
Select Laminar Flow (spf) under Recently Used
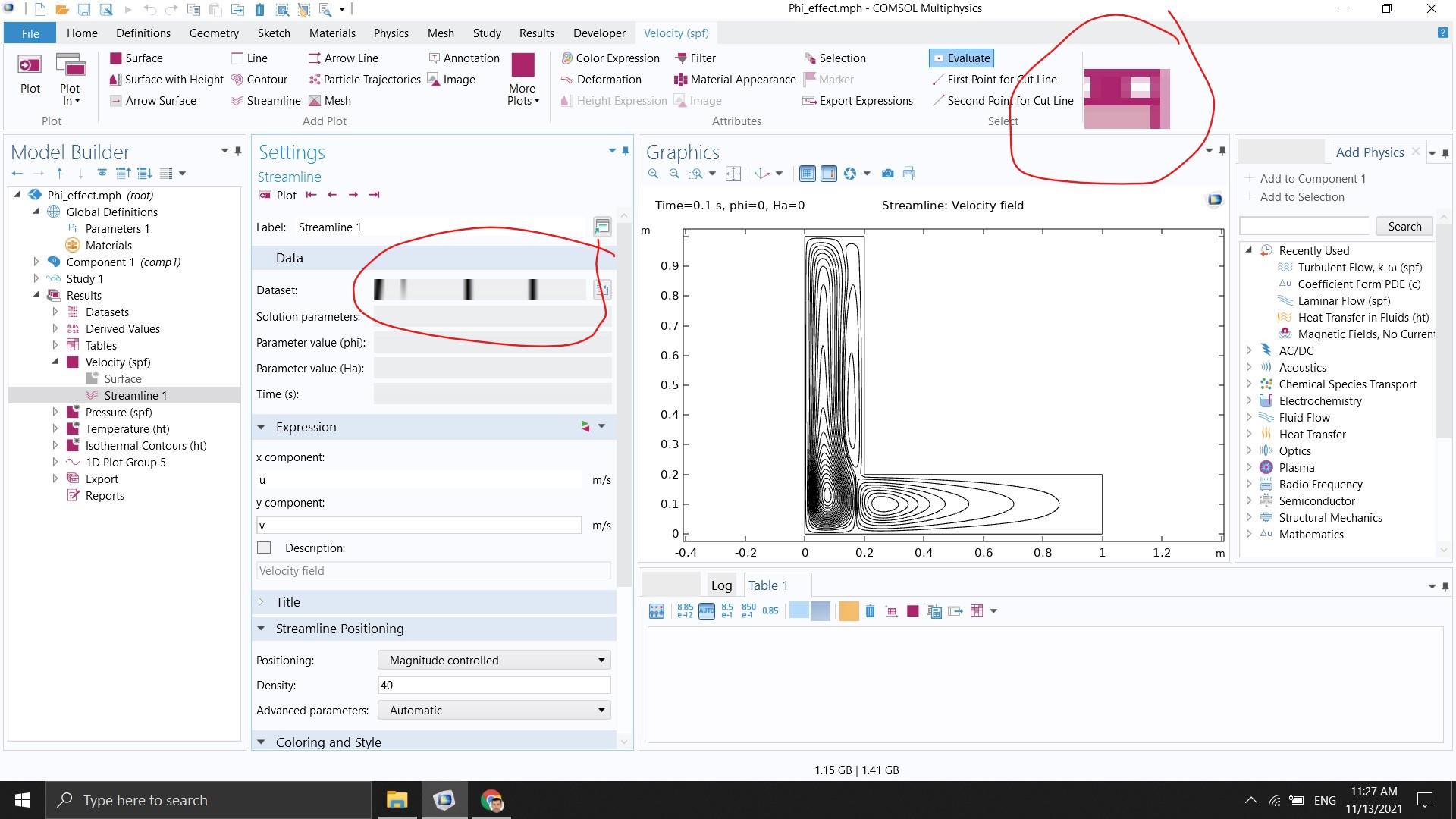tap(1344, 300)
